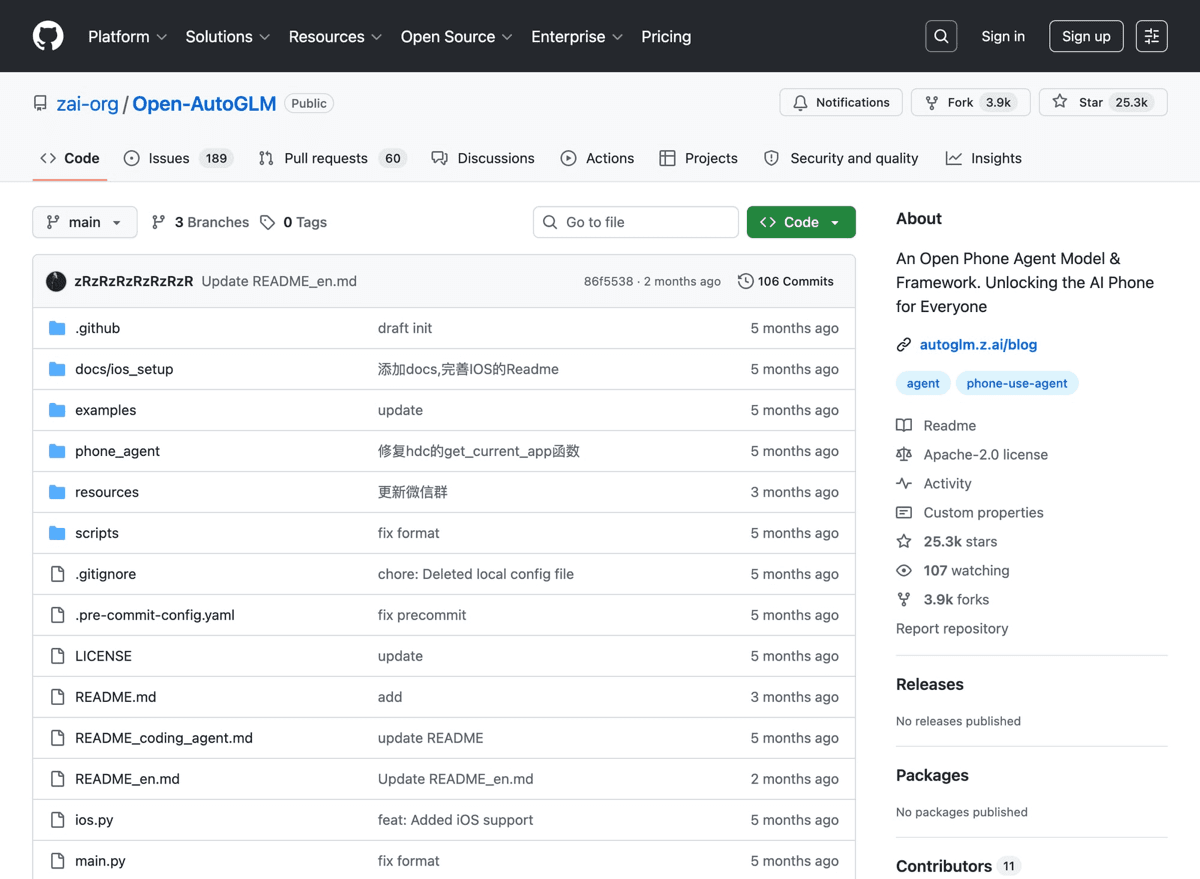Open the GitHub homepage logo
This screenshot has height=879, width=1200.
pos(48,36)
